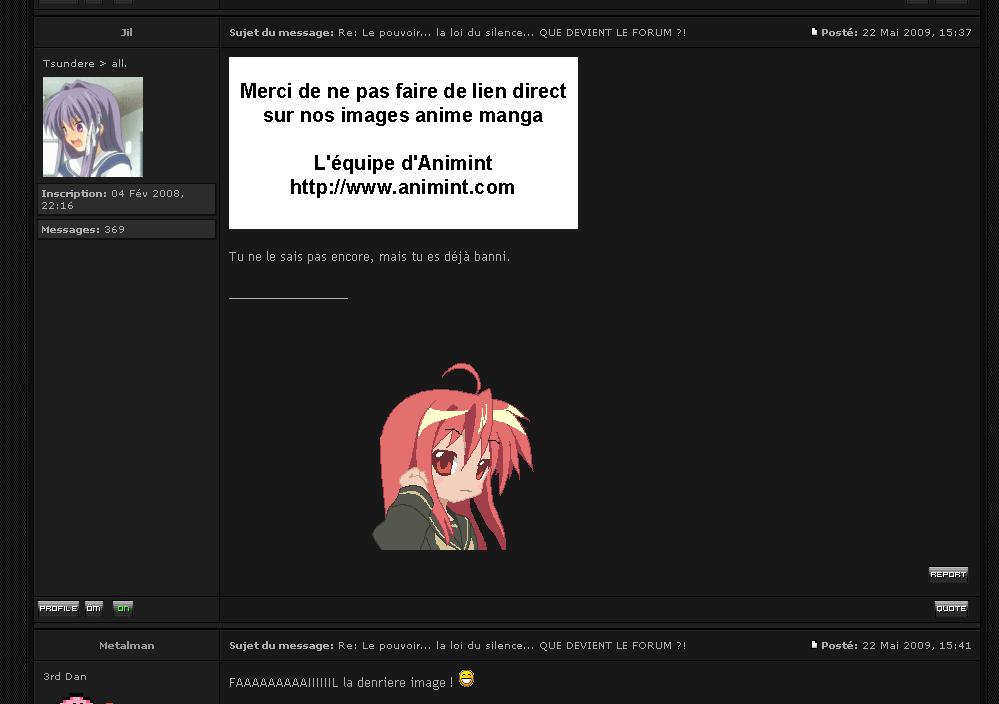This screenshot has height=704, width=999.
Task: Click post icon beside Posté 15:41
Action: click(814, 645)
